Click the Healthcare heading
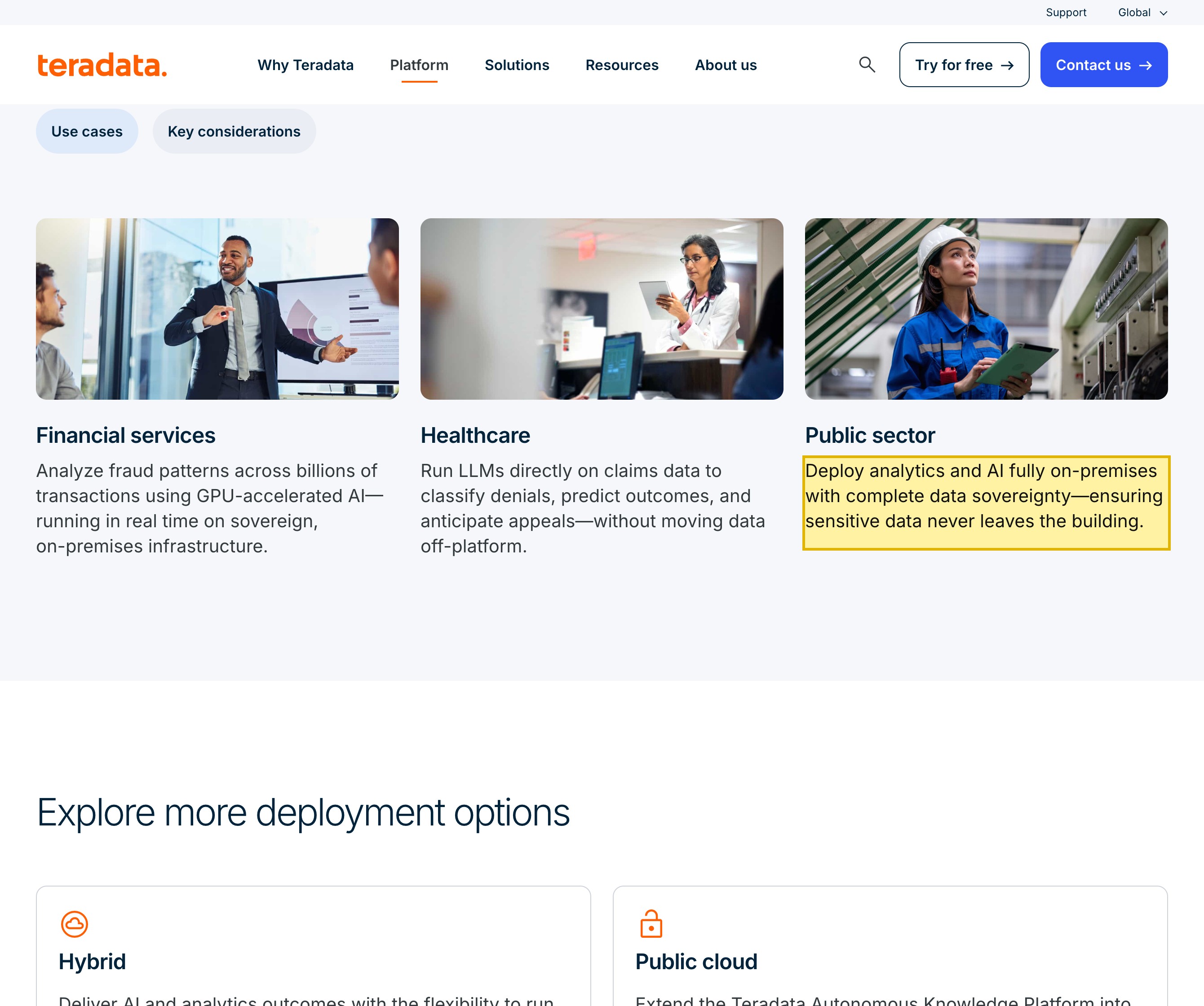This screenshot has height=1006, width=1204. coord(475,436)
